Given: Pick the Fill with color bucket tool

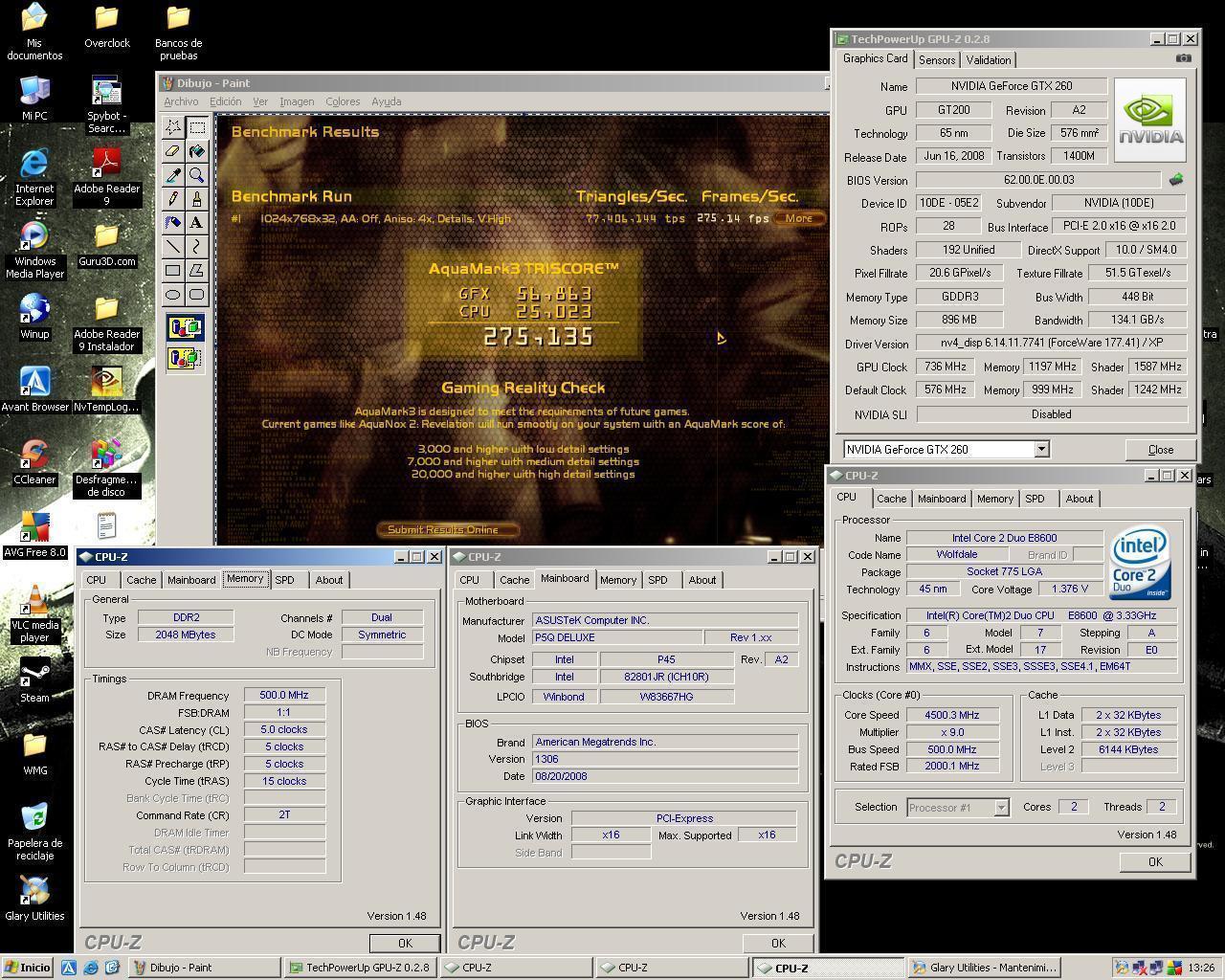Looking at the screenshot, I should point(197,151).
